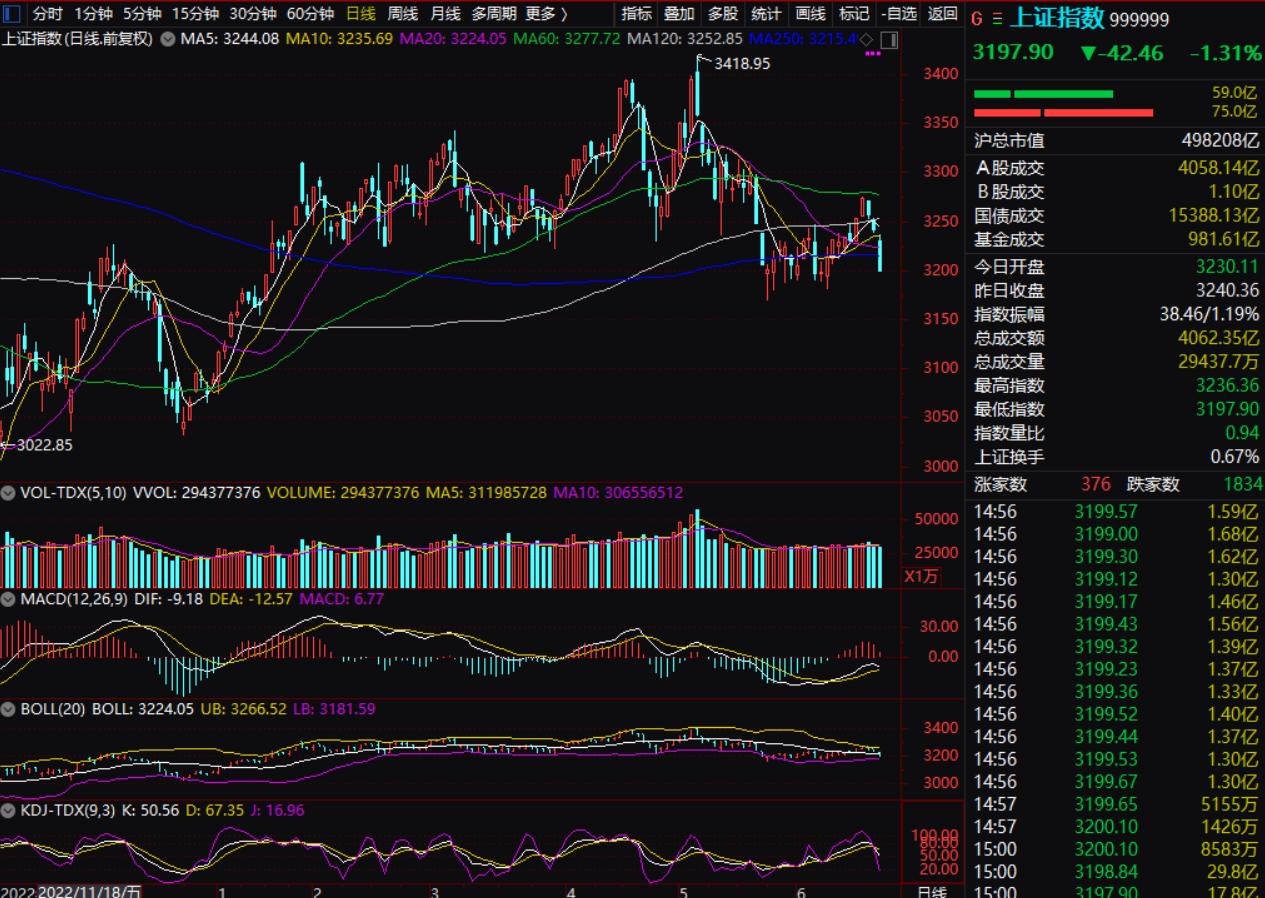Click the green 59.0亿 buy bar
1265x898 pixels.
click(x=1043, y=93)
